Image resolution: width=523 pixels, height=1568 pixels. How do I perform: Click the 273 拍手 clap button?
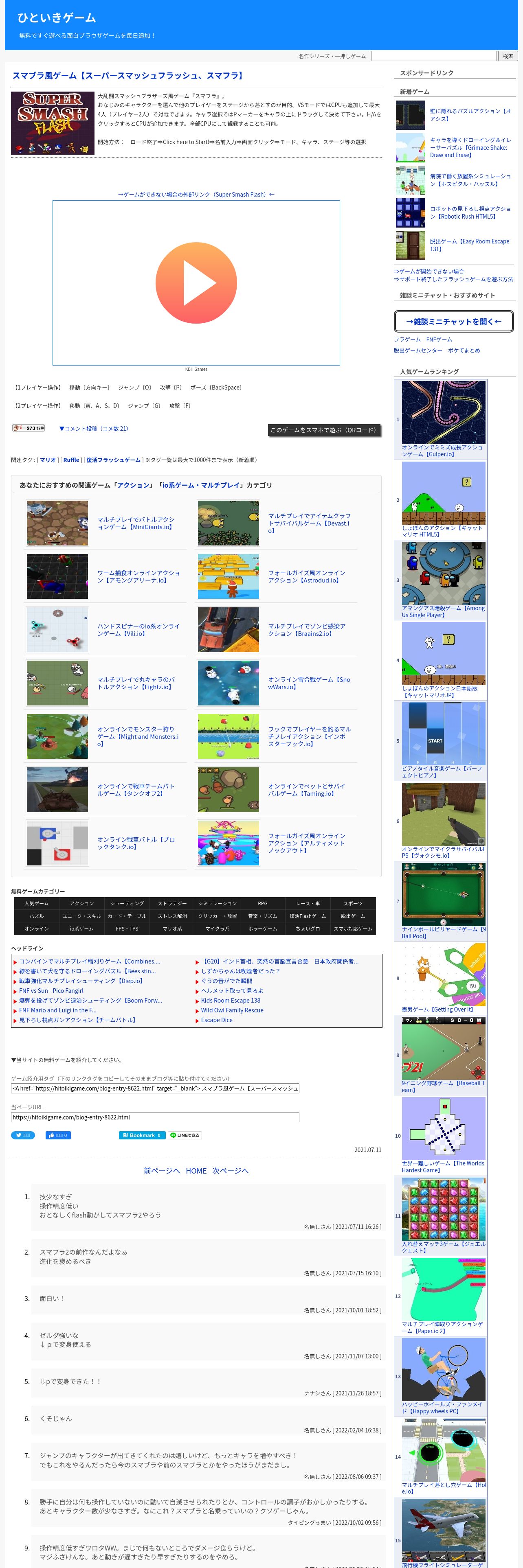29,428
